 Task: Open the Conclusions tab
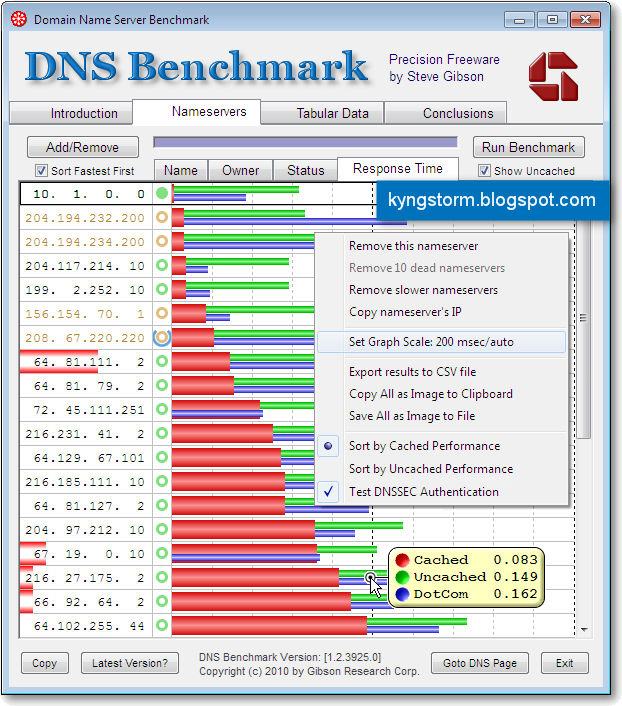446,113
